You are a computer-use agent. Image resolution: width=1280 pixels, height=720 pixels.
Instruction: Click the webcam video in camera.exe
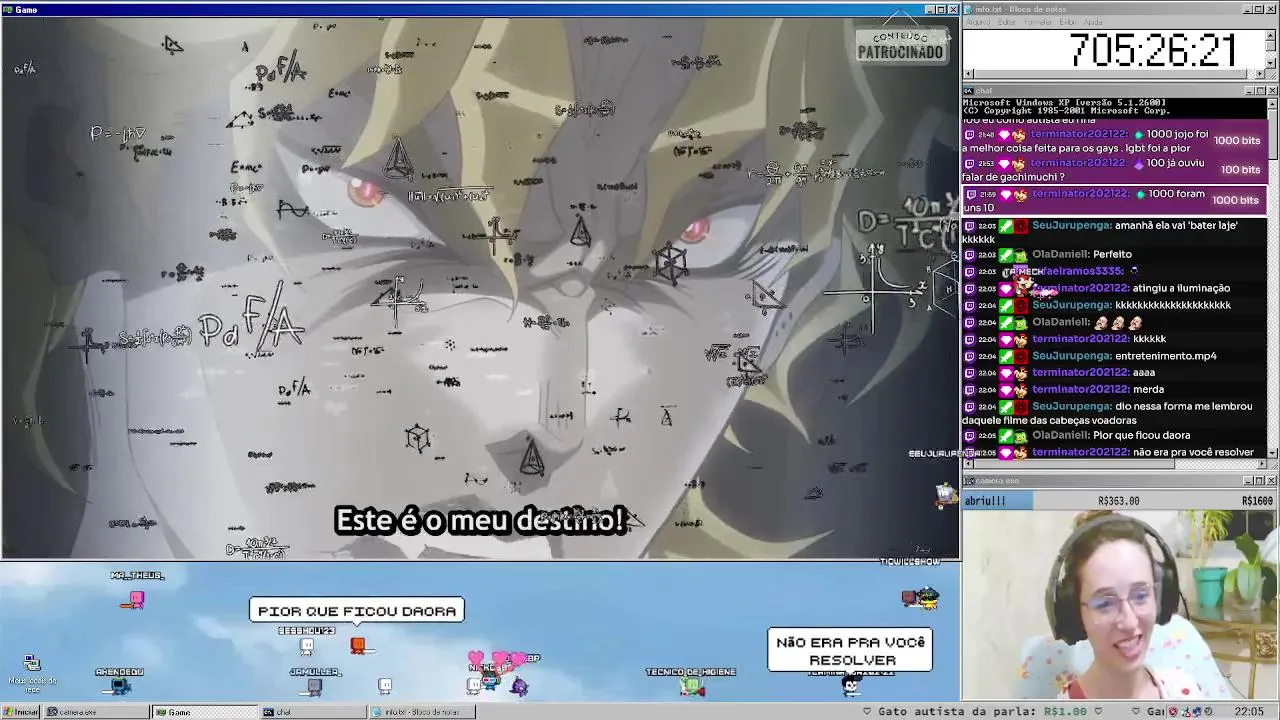click(1120, 605)
